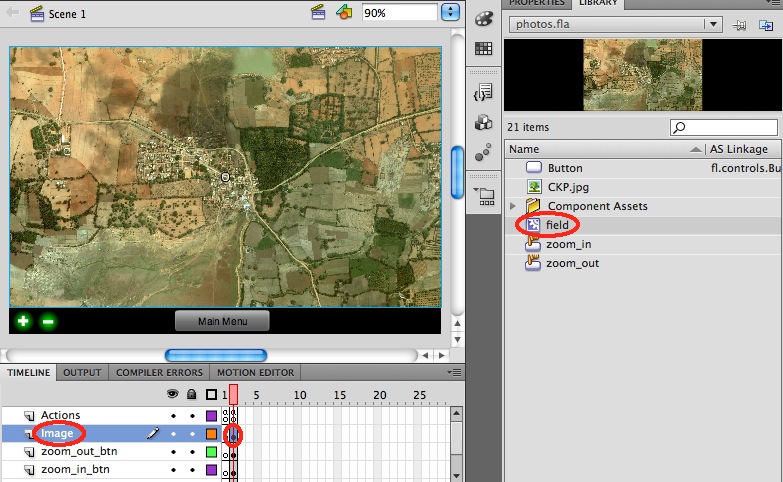The height and width of the screenshot is (482, 783).
Task: Click the Component Assets folder icon
Action: click(533, 205)
